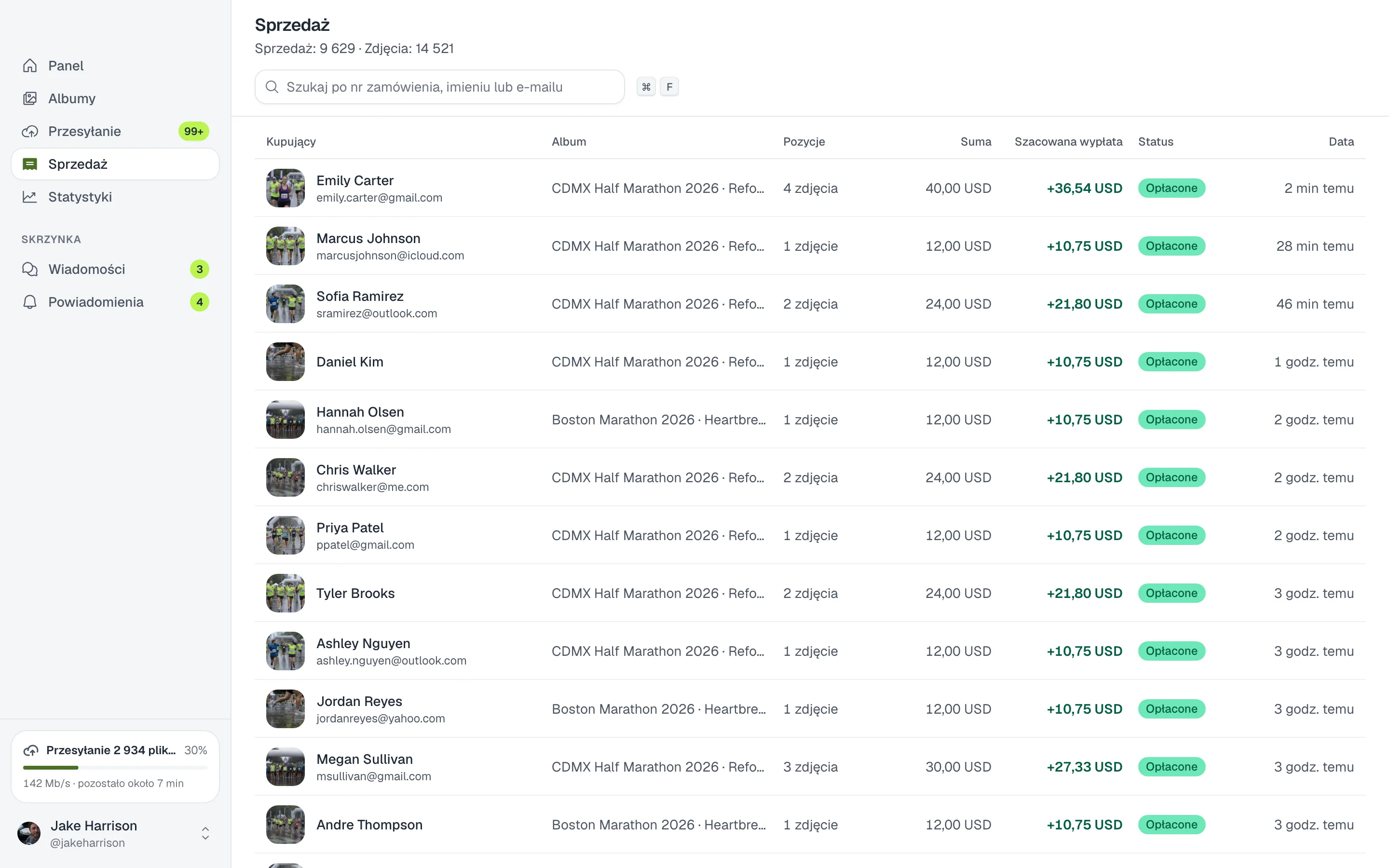Open Hannah Olsen's photo thumbnail

coord(285,420)
